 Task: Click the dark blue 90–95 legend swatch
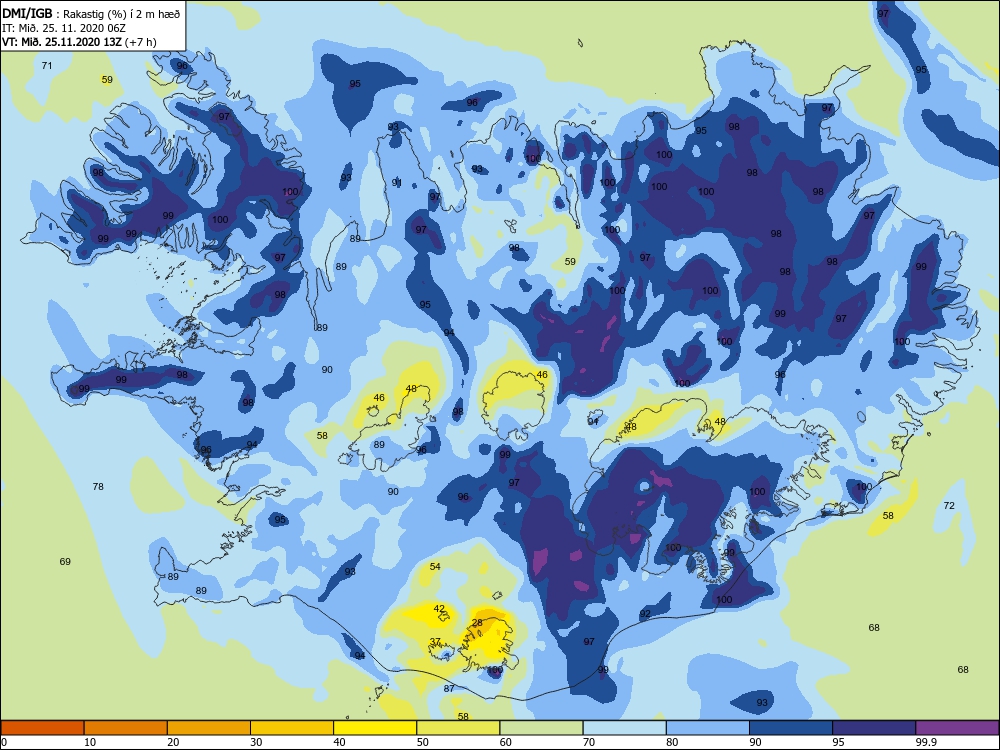tap(791, 728)
